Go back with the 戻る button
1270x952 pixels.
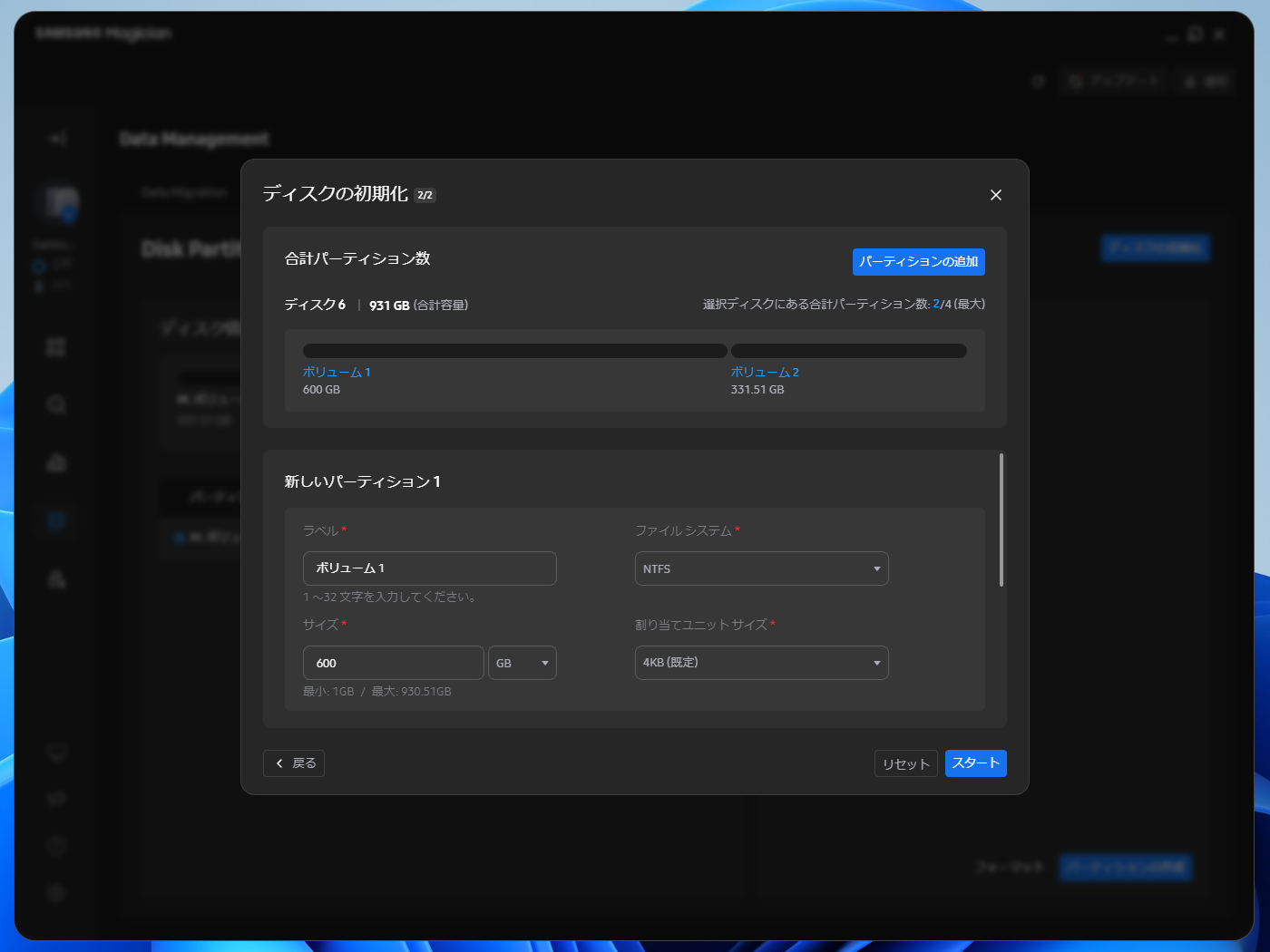pyautogui.click(x=294, y=763)
